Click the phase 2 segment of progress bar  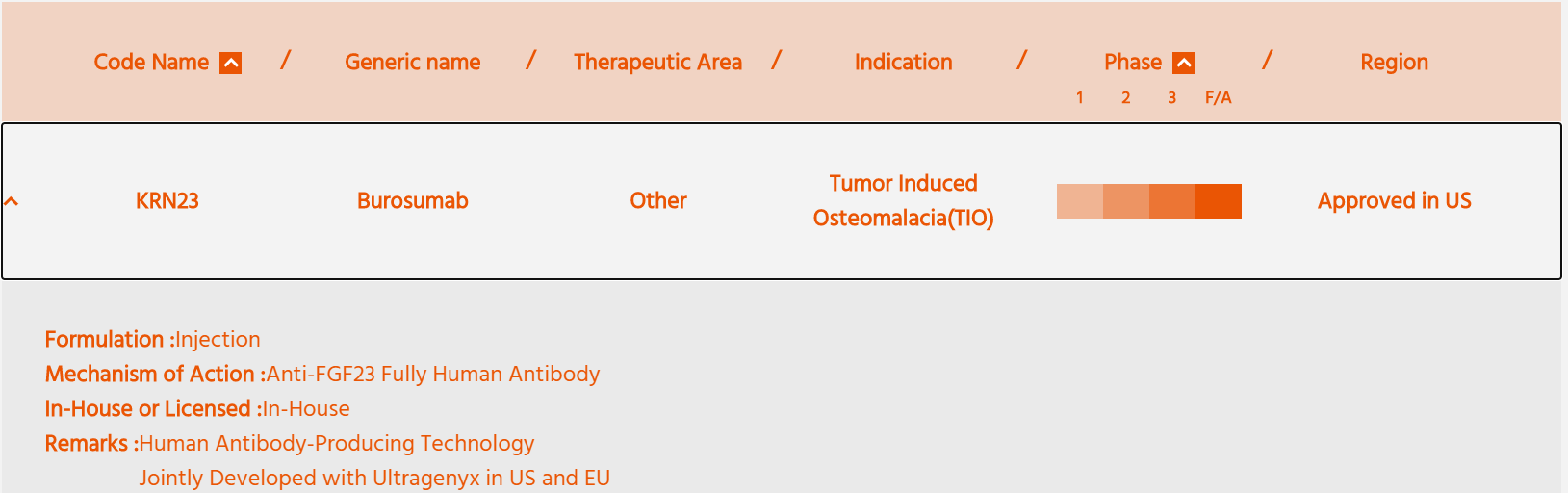1126,201
